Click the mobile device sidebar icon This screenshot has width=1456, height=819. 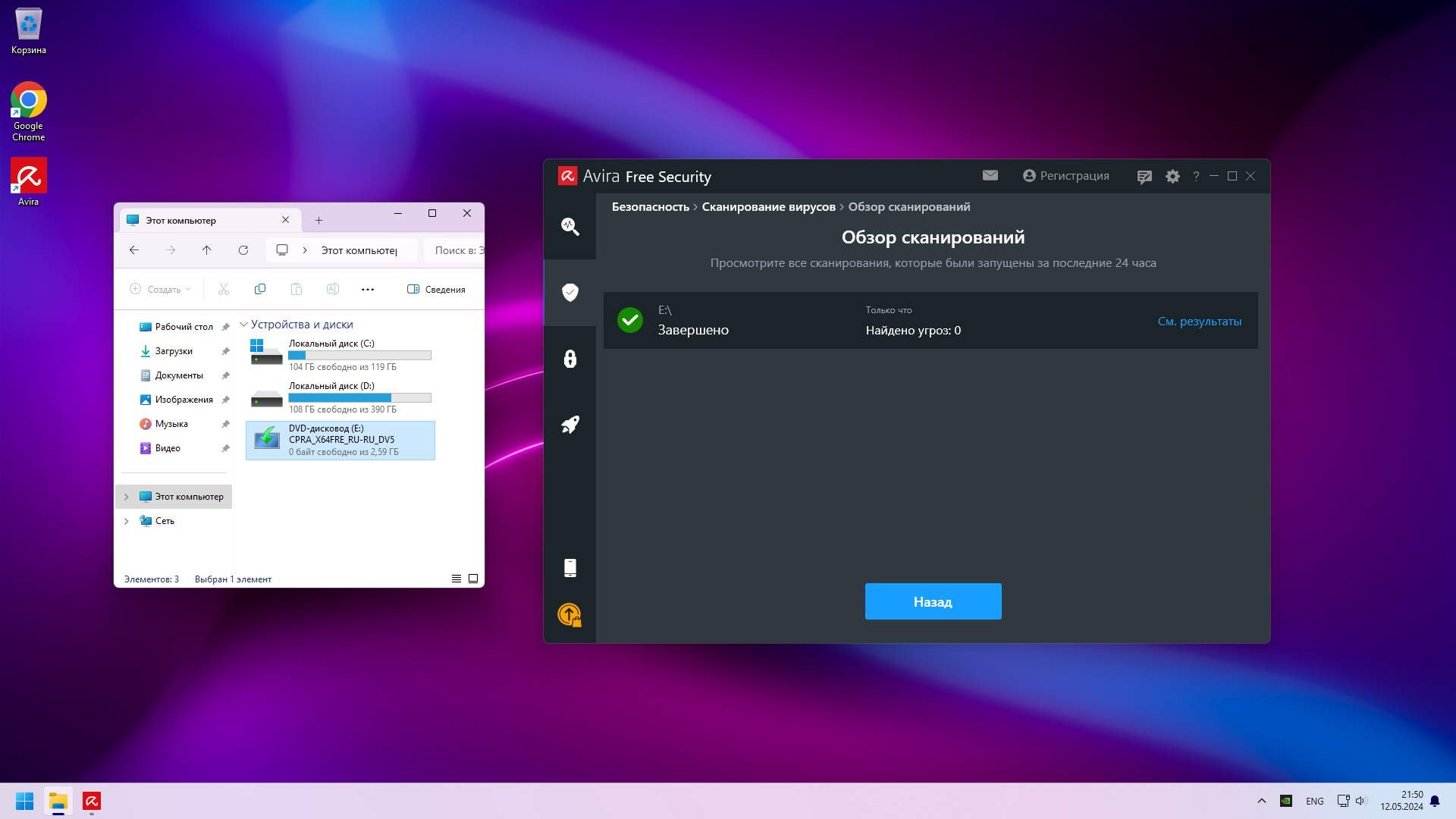[570, 568]
